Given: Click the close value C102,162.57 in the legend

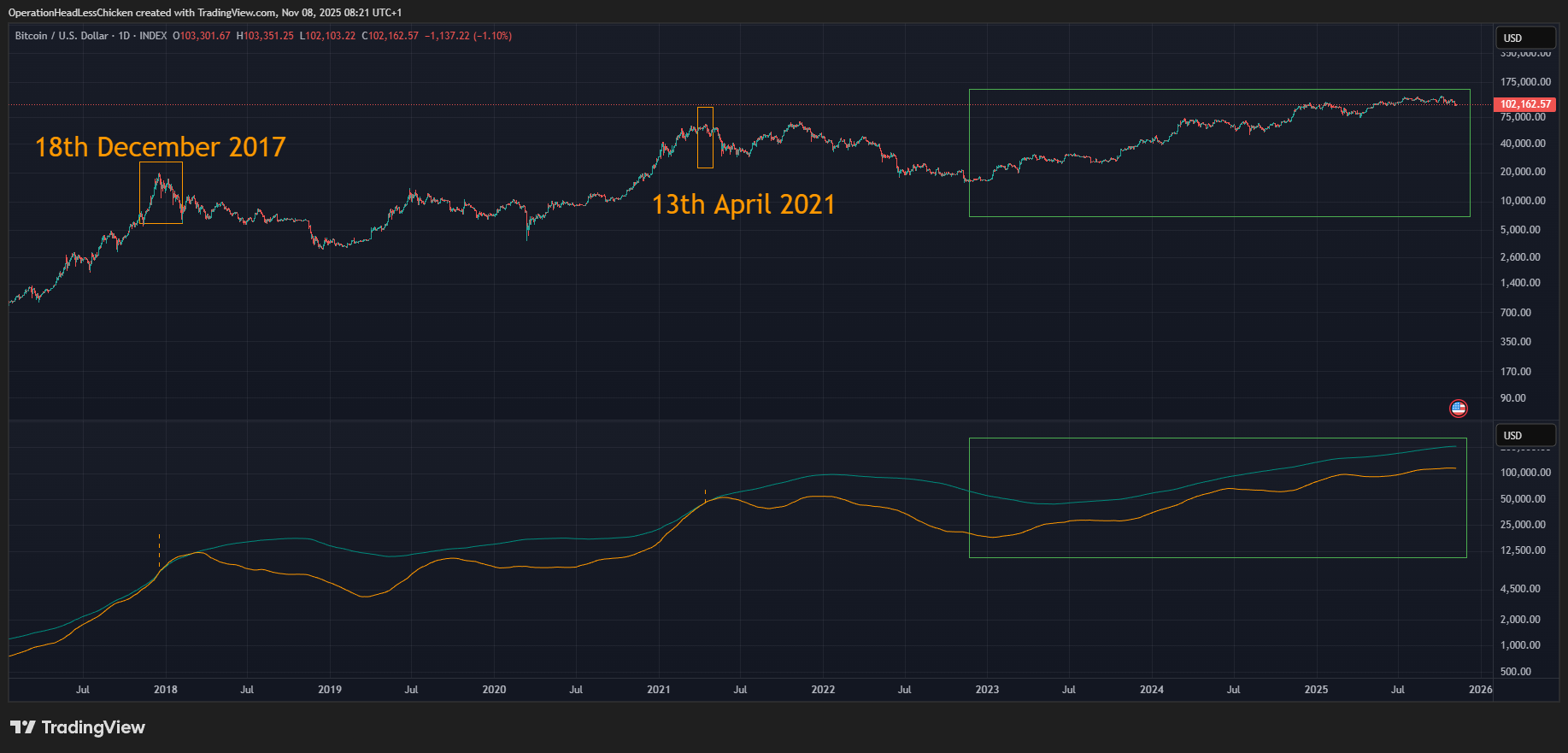Looking at the screenshot, I should click(x=391, y=36).
